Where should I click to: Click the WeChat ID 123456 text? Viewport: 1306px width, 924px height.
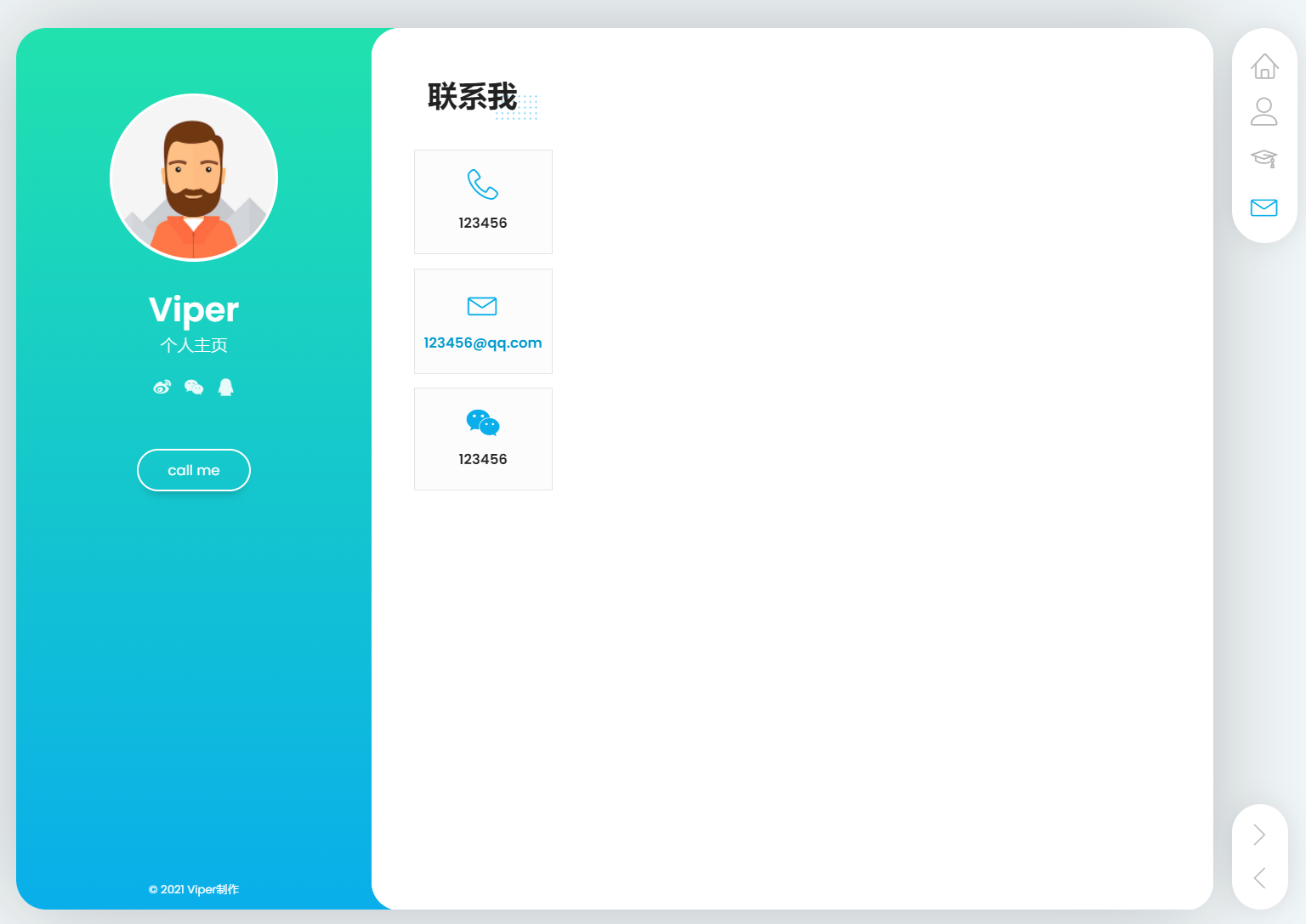point(482,460)
